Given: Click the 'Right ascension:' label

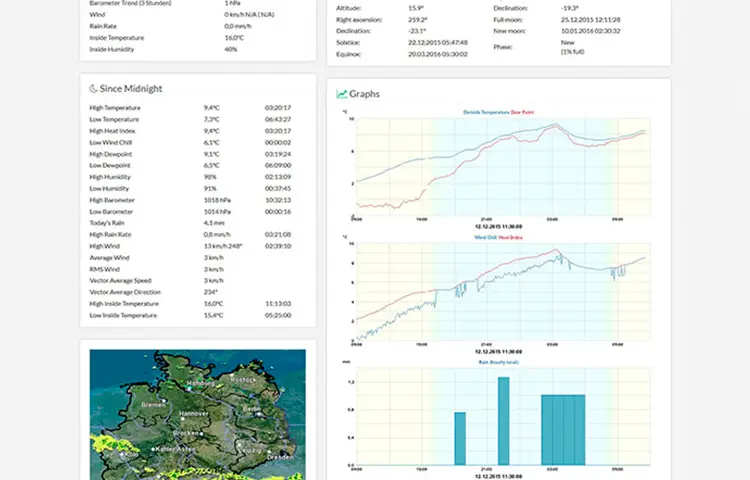Looking at the screenshot, I should coord(359,20).
